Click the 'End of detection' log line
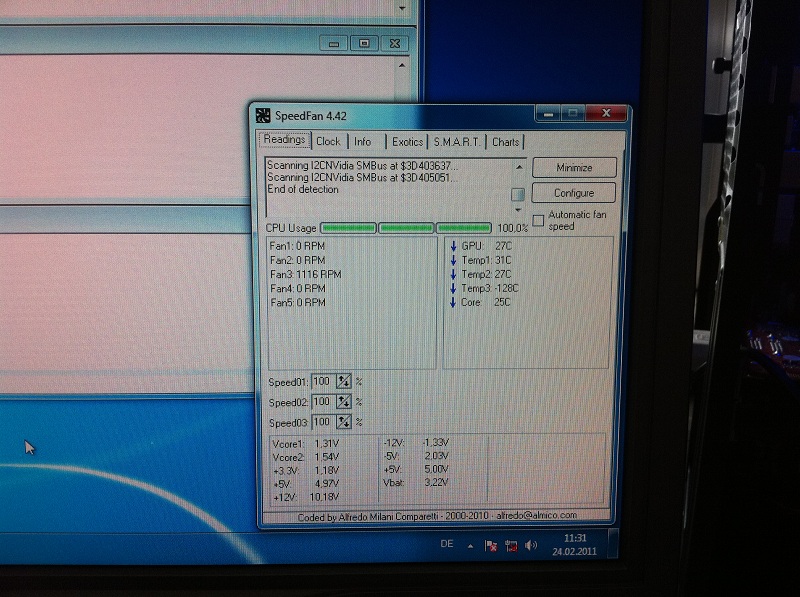Viewport: 800px width, 597px height. pyautogui.click(x=303, y=189)
